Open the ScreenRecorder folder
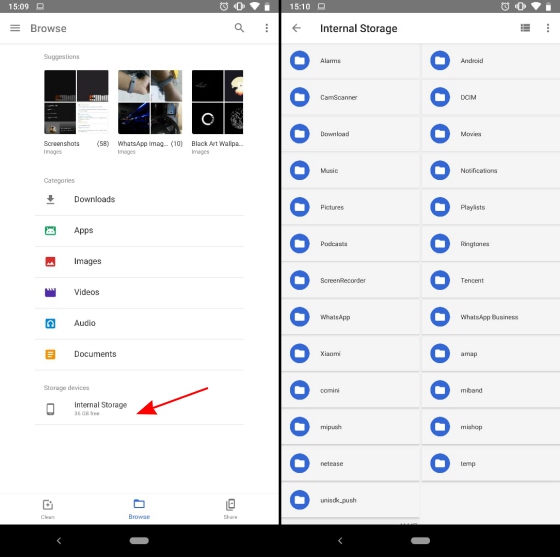560x557 pixels. (351, 280)
